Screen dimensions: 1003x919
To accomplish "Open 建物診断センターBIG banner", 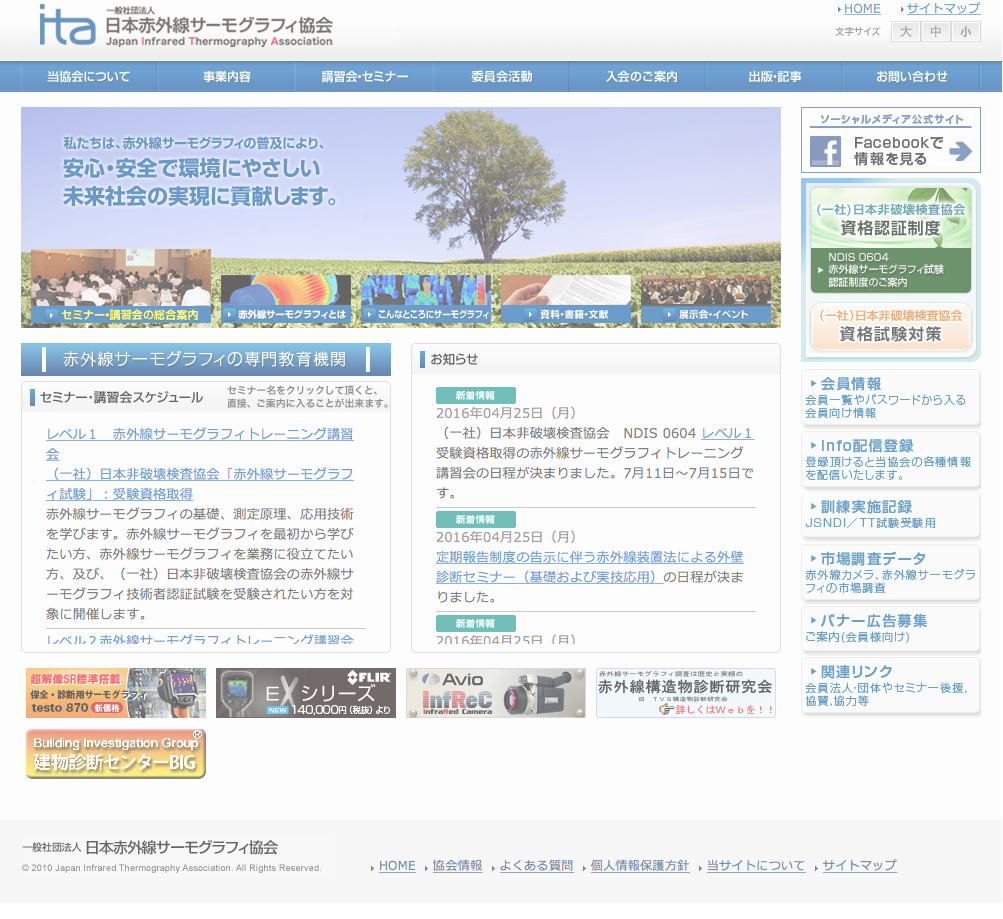I will pos(116,754).
